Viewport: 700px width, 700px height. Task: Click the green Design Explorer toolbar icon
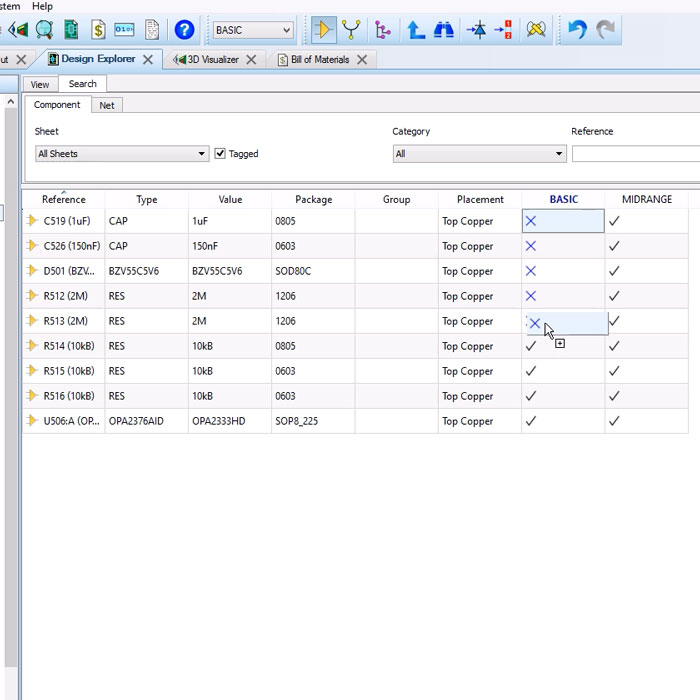71,30
